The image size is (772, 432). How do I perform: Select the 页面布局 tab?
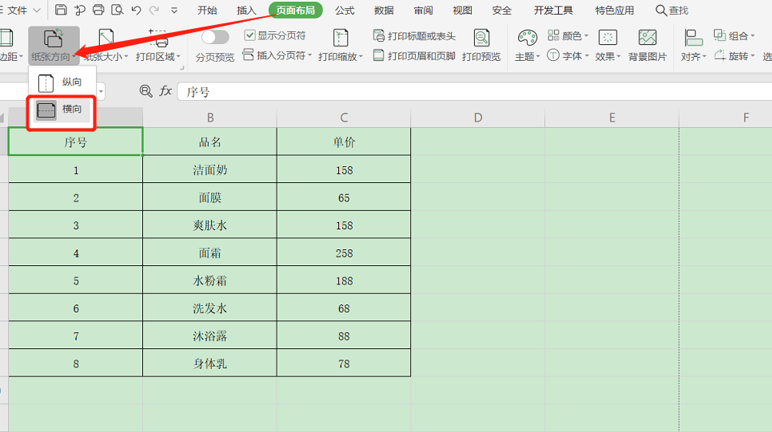(x=295, y=10)
